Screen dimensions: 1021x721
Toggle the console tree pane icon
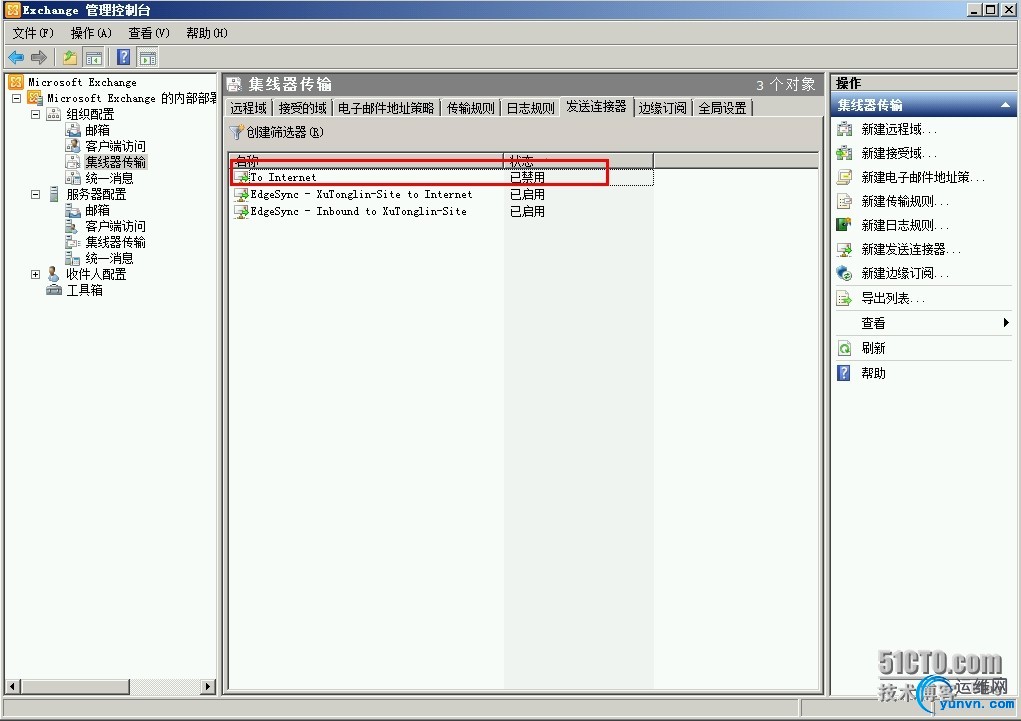pyautogui.click(x=94, y=58)
